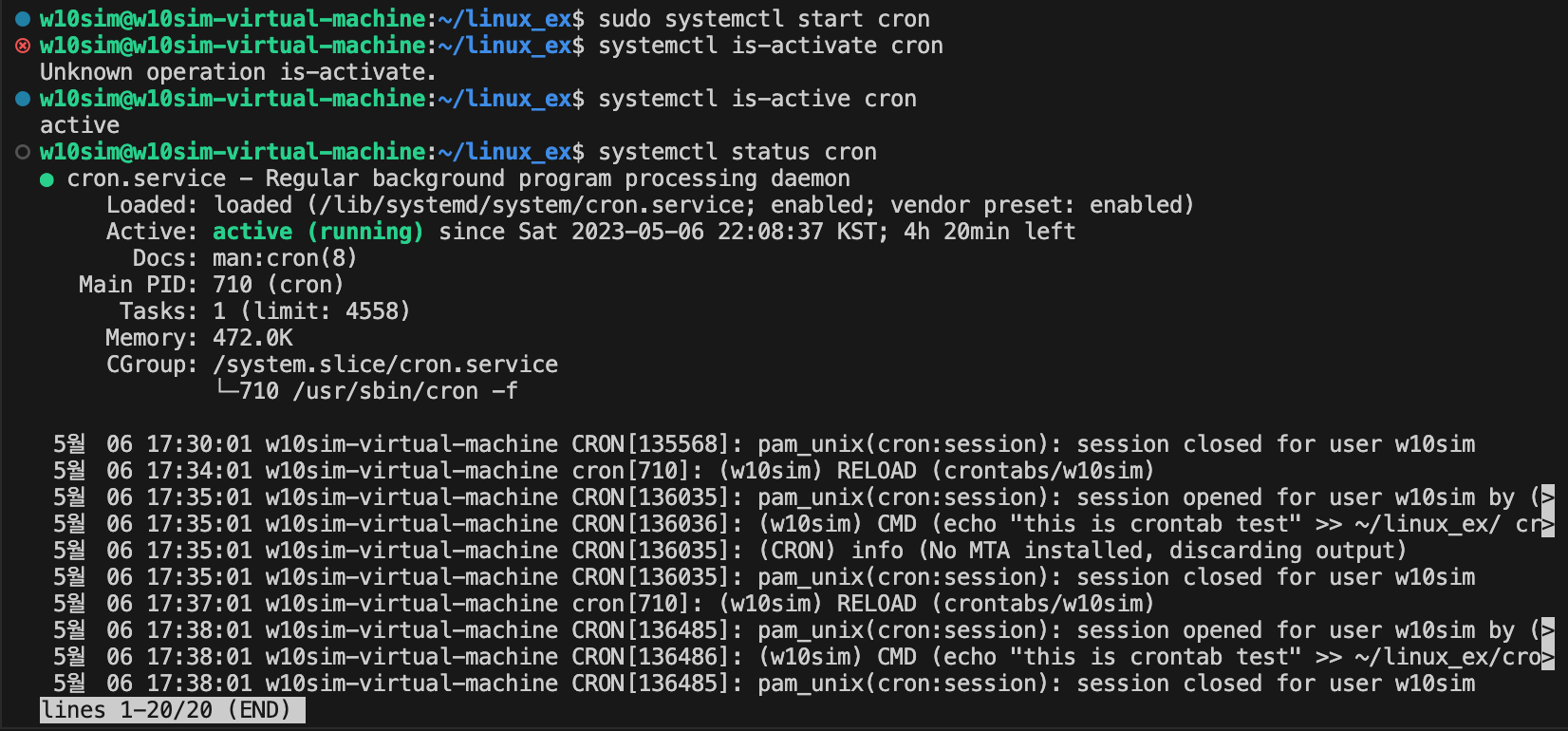Click the 'lines 1-20/20 (END)' pager status
1568x731 pixels.
pyautogui.click(x=172, y=710)
